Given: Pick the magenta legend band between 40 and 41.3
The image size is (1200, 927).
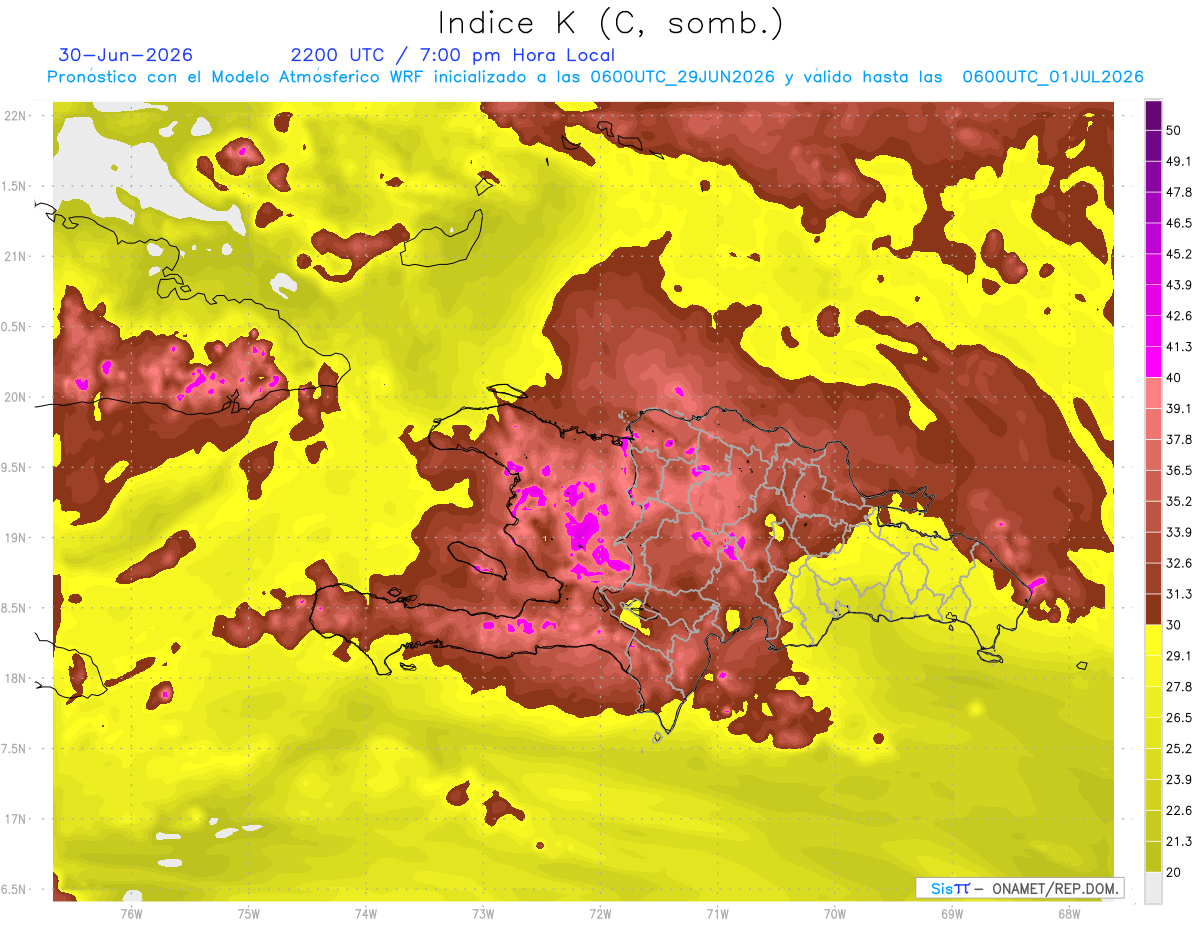Looking at the screenshot, I should [1153, 362].
